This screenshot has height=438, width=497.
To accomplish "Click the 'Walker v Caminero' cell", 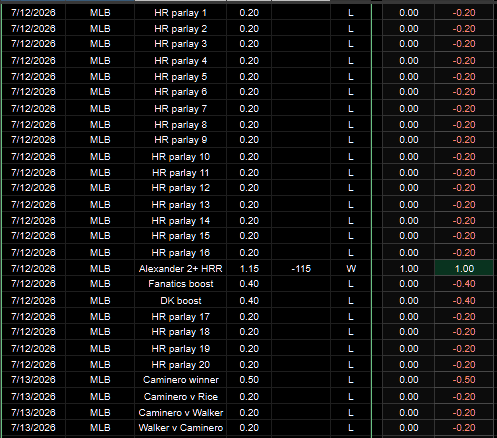I will 180,428.
